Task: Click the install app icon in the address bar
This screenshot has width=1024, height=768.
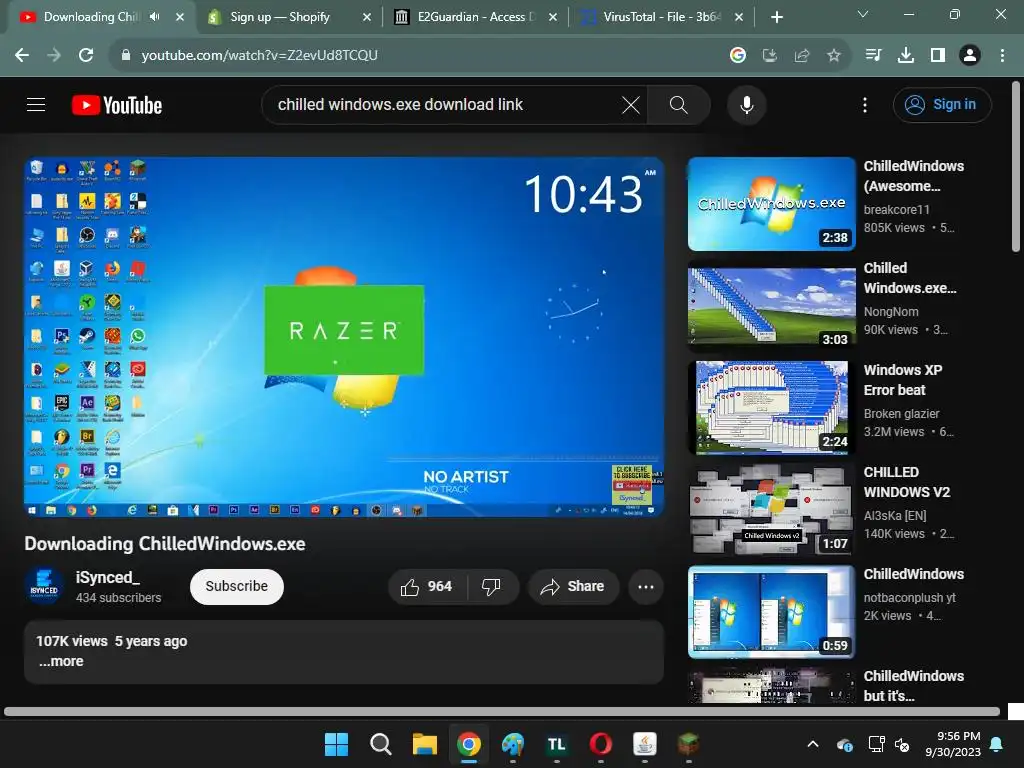Action: coord(769,56)
